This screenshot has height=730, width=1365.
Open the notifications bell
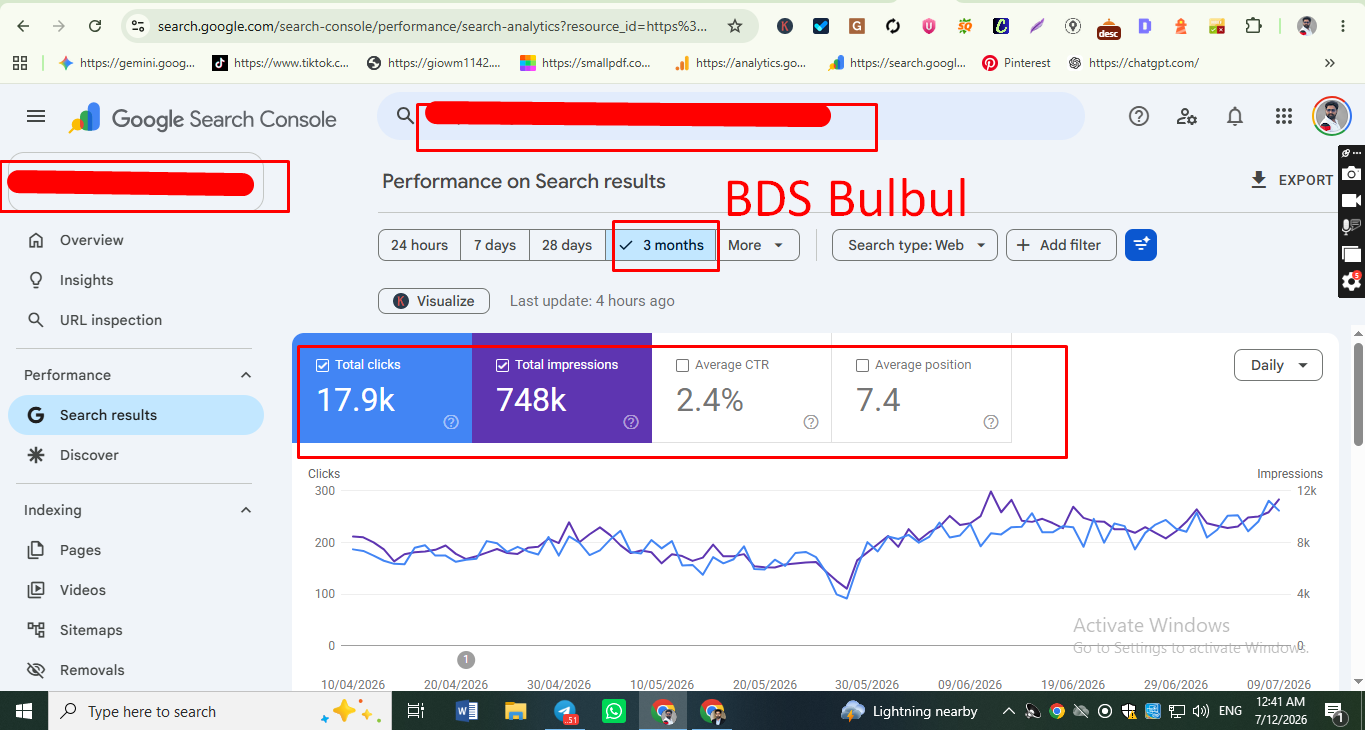click(x=1235, y=117)
